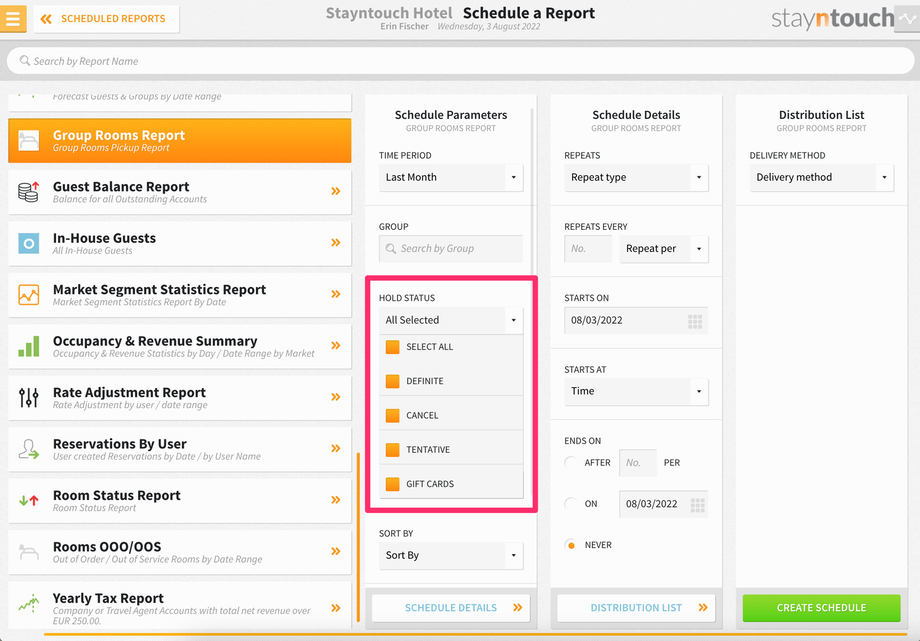Click the Guest Balance Report coins icon
Image resolution: width=920 pixels, height=641 pixels.
coord(29,192)
